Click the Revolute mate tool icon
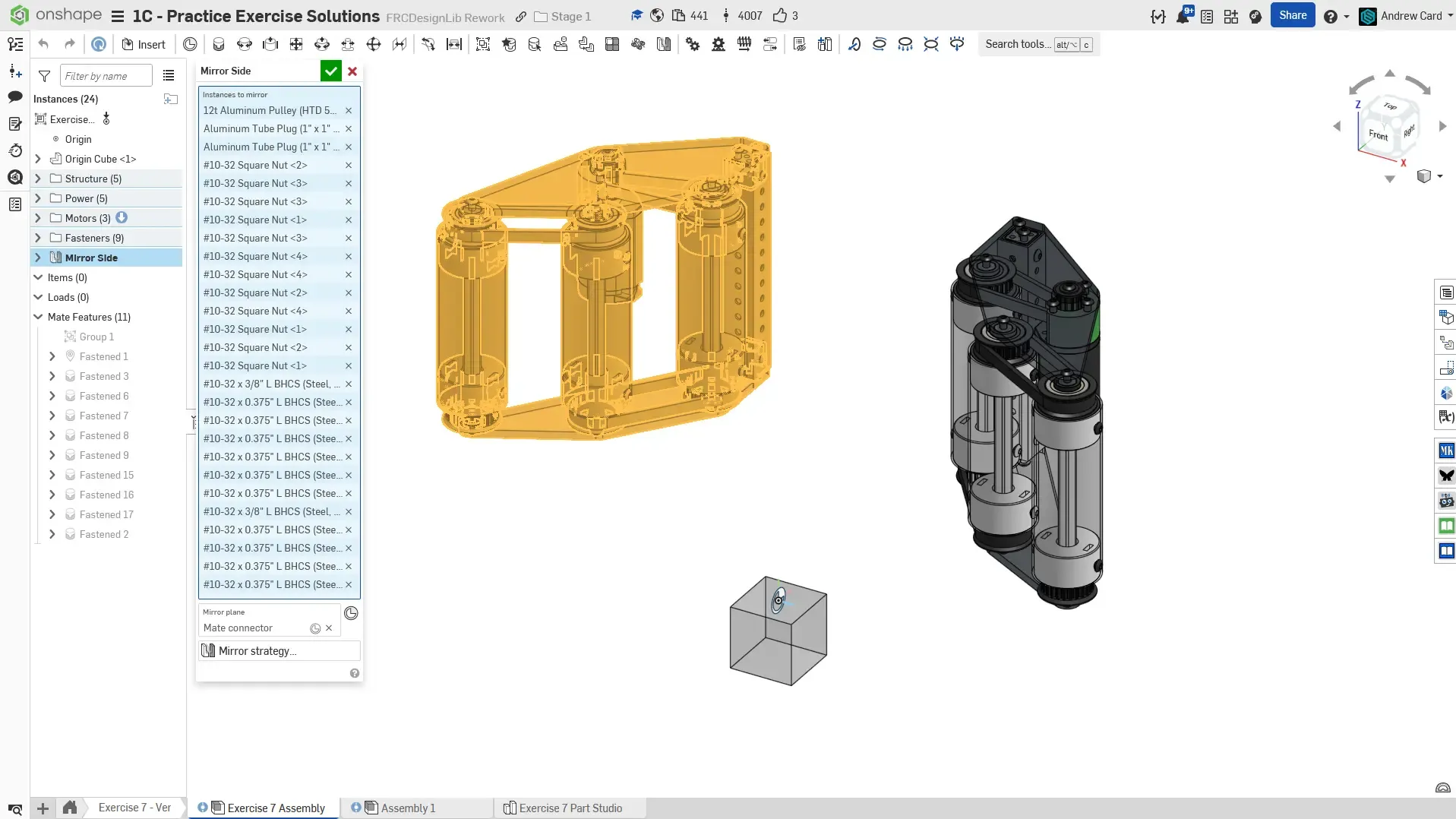Screen dimensions: 1456x819 pos(245,44)
